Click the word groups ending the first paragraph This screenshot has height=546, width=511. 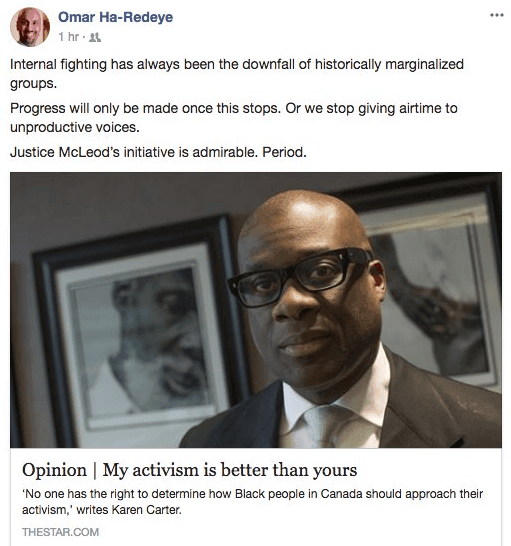tap(33, 84)
